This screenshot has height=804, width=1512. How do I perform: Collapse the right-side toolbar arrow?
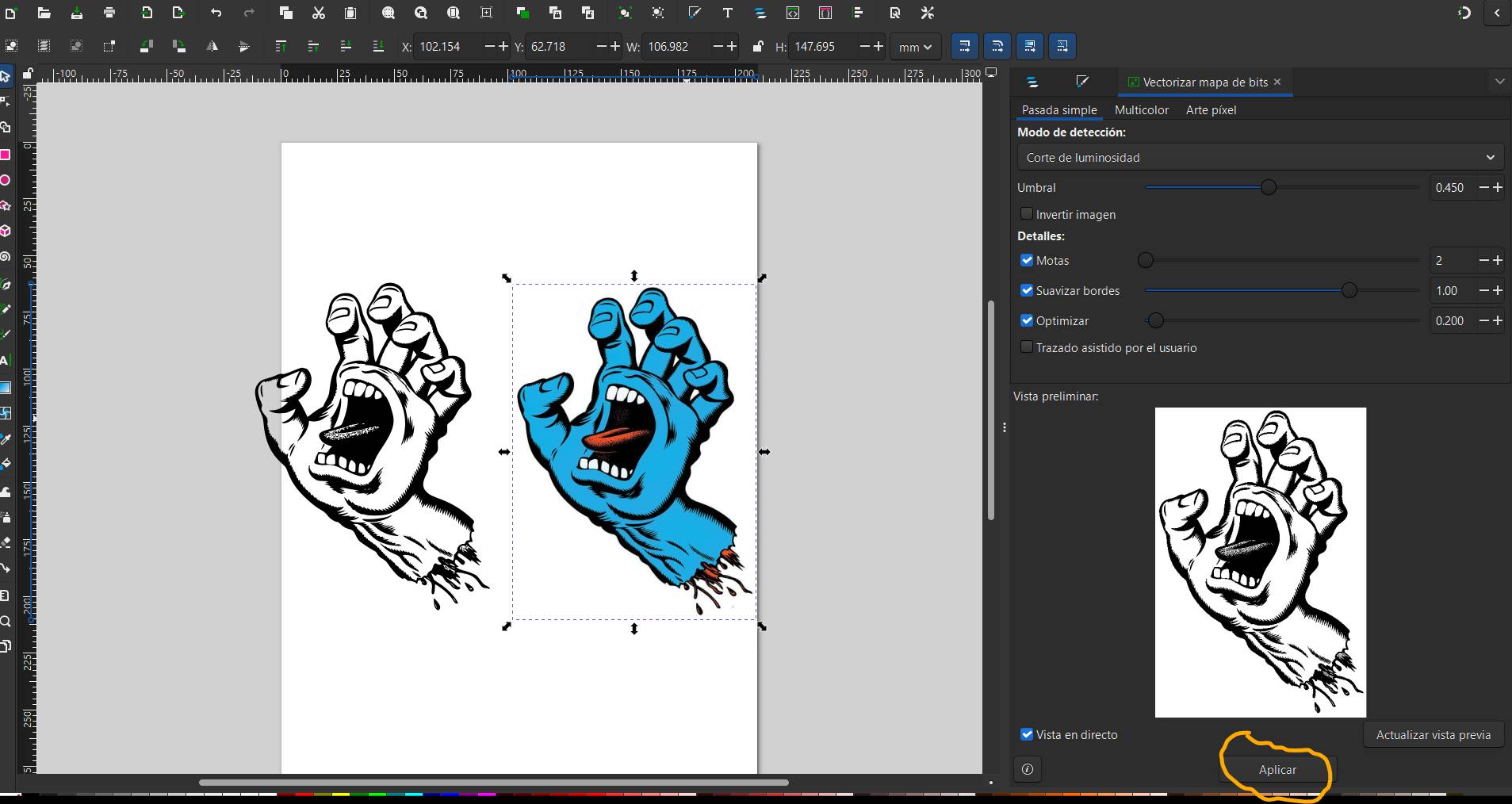1497,13
